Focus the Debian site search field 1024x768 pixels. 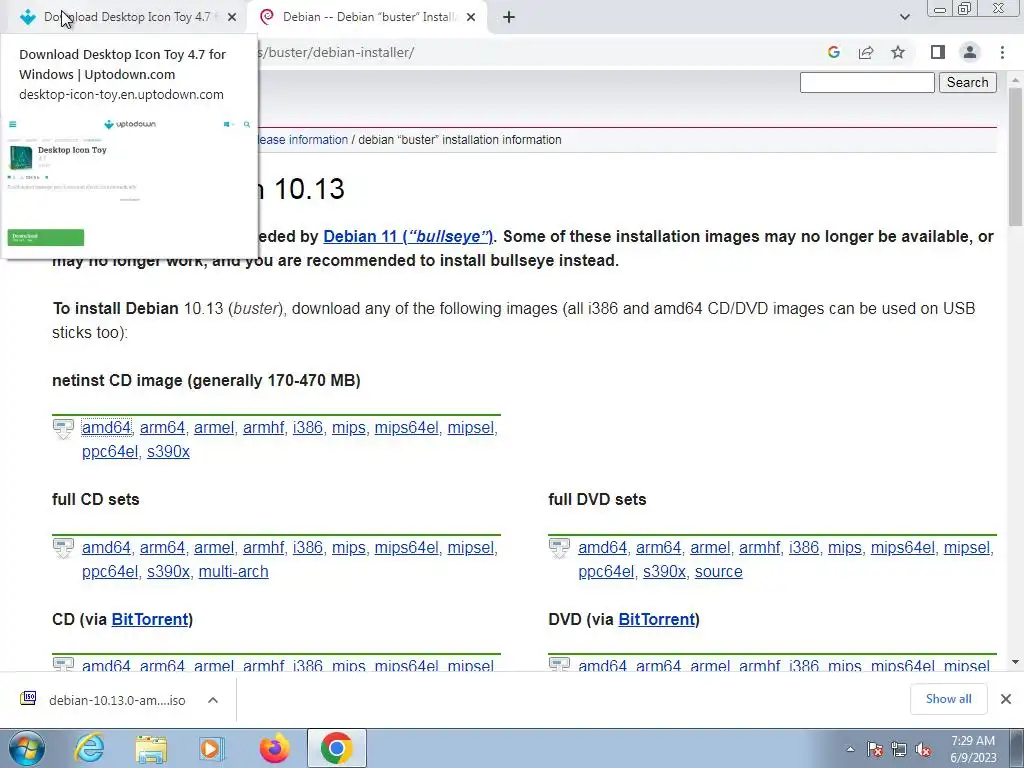[x=867, y=82]
